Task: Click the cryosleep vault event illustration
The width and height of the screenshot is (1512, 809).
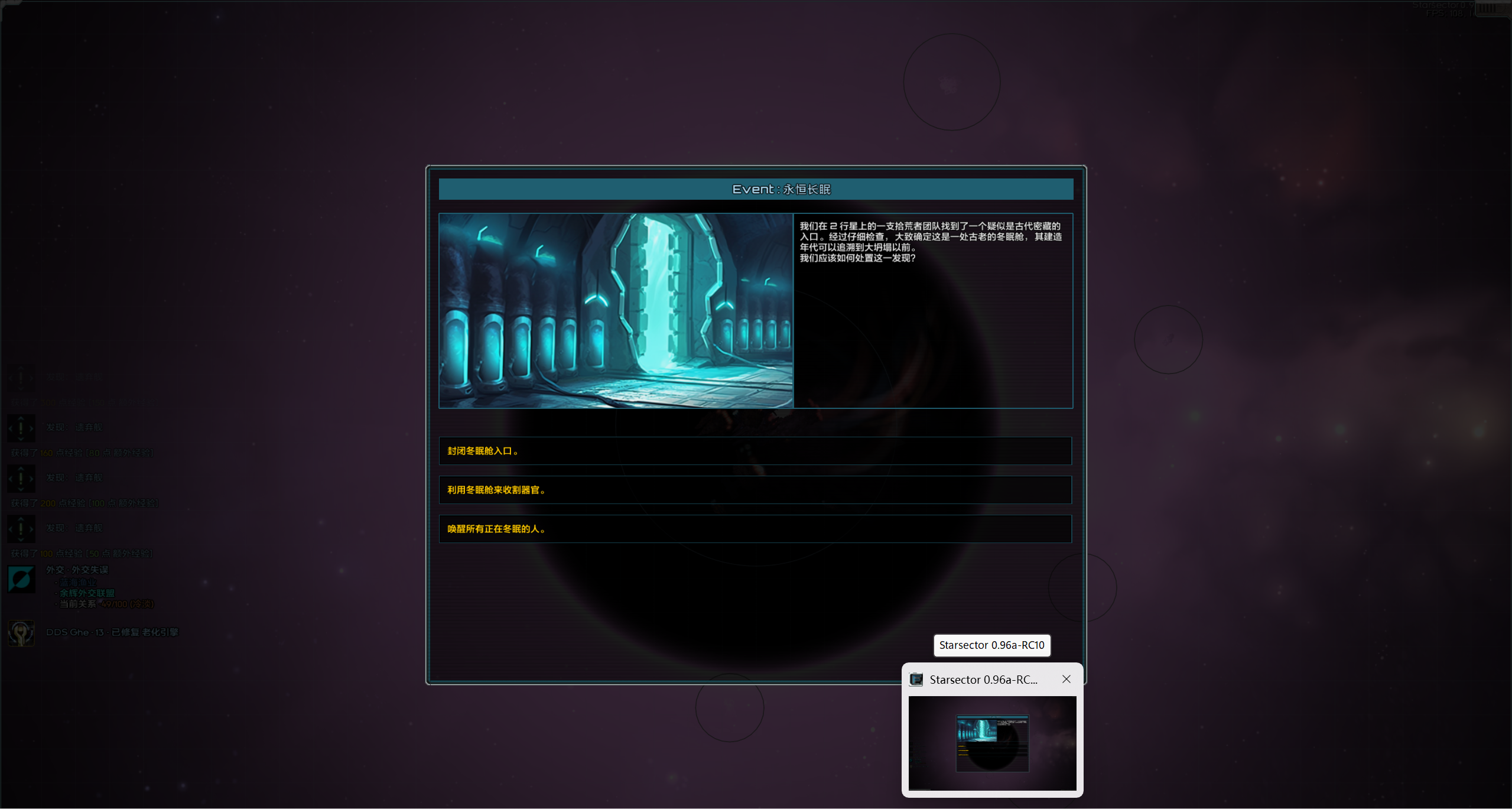Action: coord(616,311)
